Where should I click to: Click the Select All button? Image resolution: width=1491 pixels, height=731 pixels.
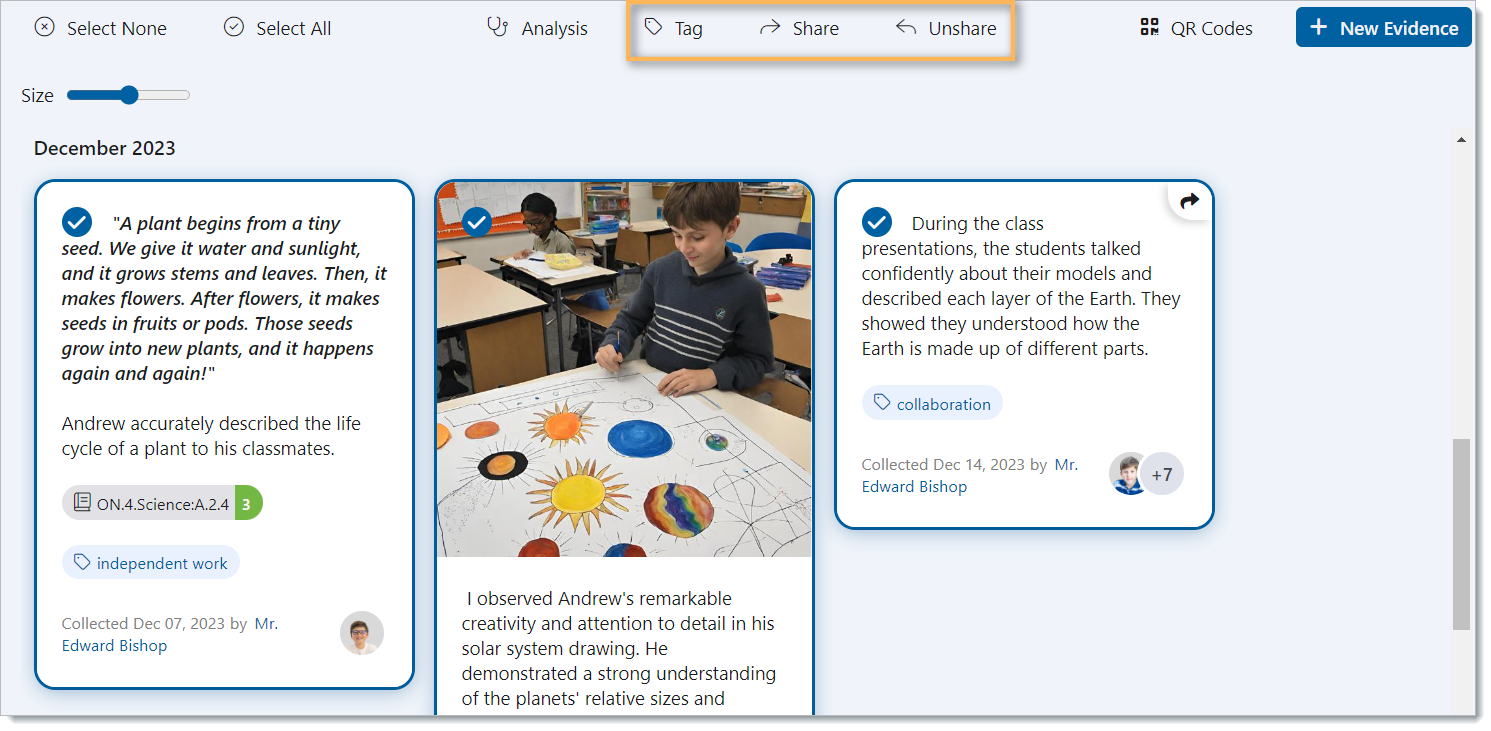point(277,28)
